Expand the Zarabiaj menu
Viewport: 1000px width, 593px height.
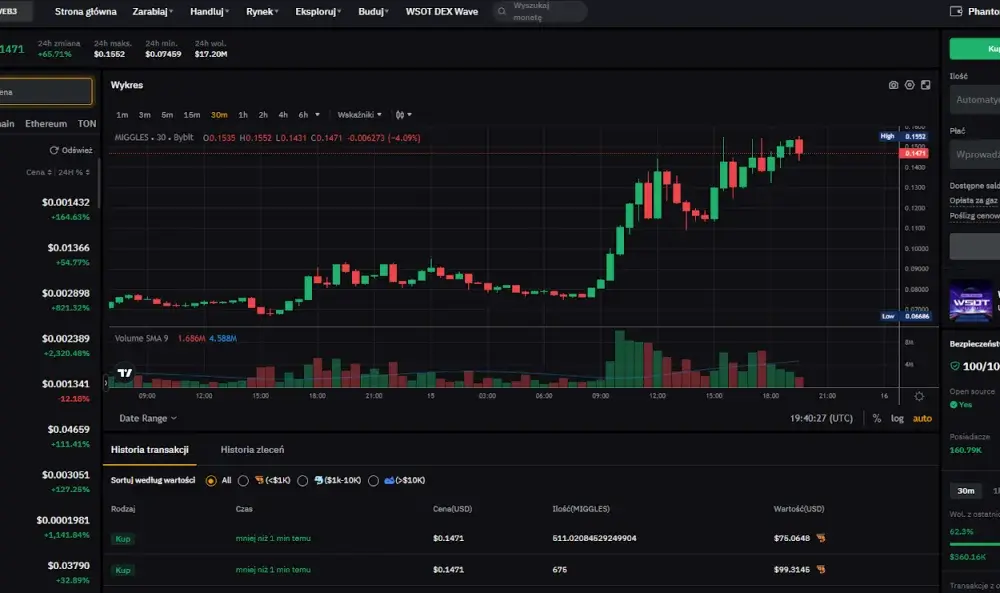tap(152, 11)
